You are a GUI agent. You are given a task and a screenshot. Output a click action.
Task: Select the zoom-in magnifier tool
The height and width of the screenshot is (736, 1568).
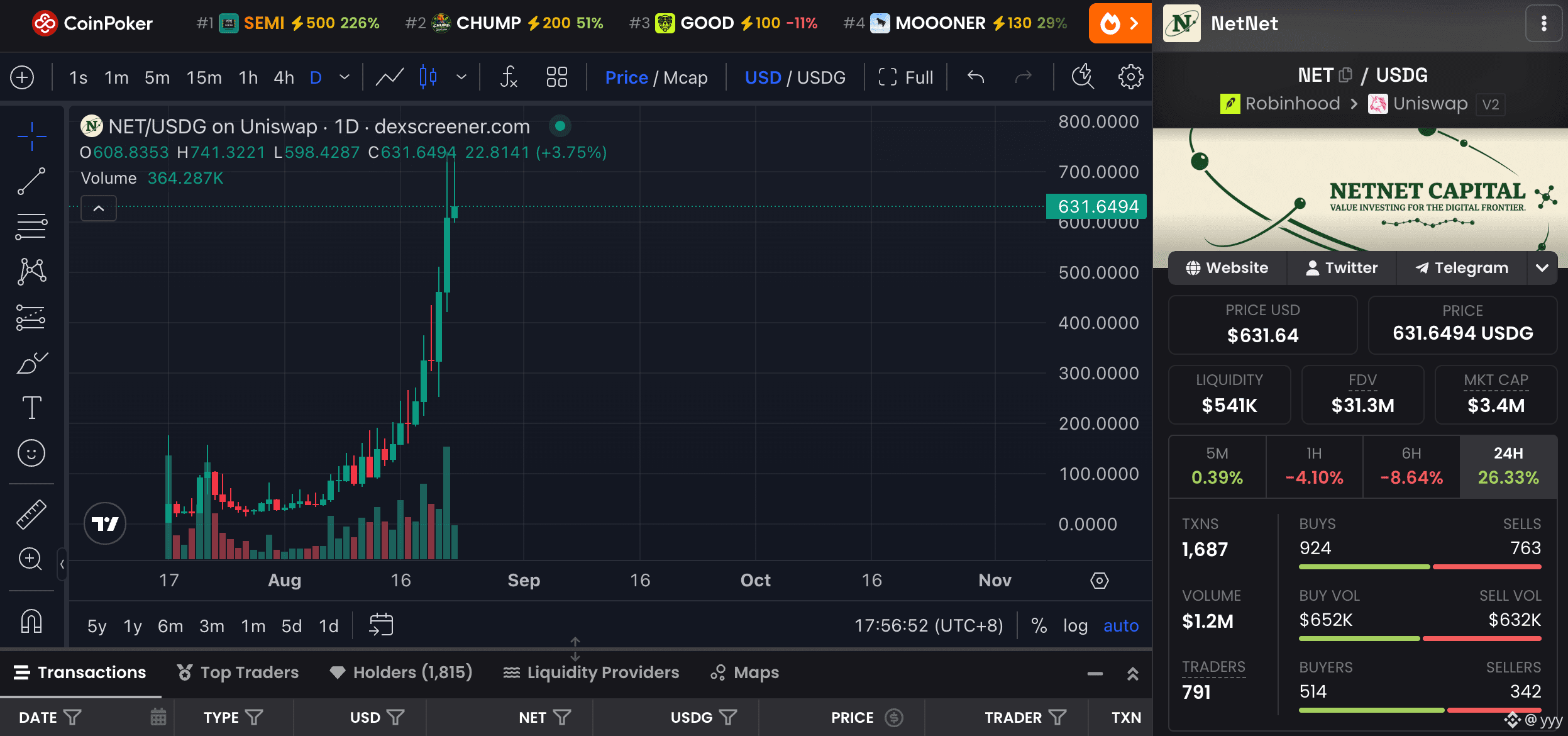(31, 559)
